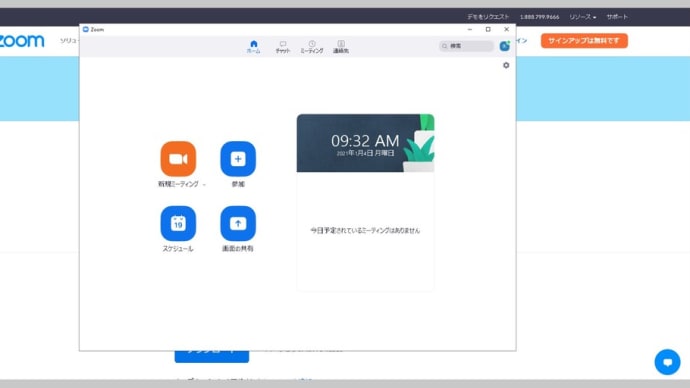Expand the リソース dropdown in top bar
Screen dimensions: 690x388
point(583,17)
